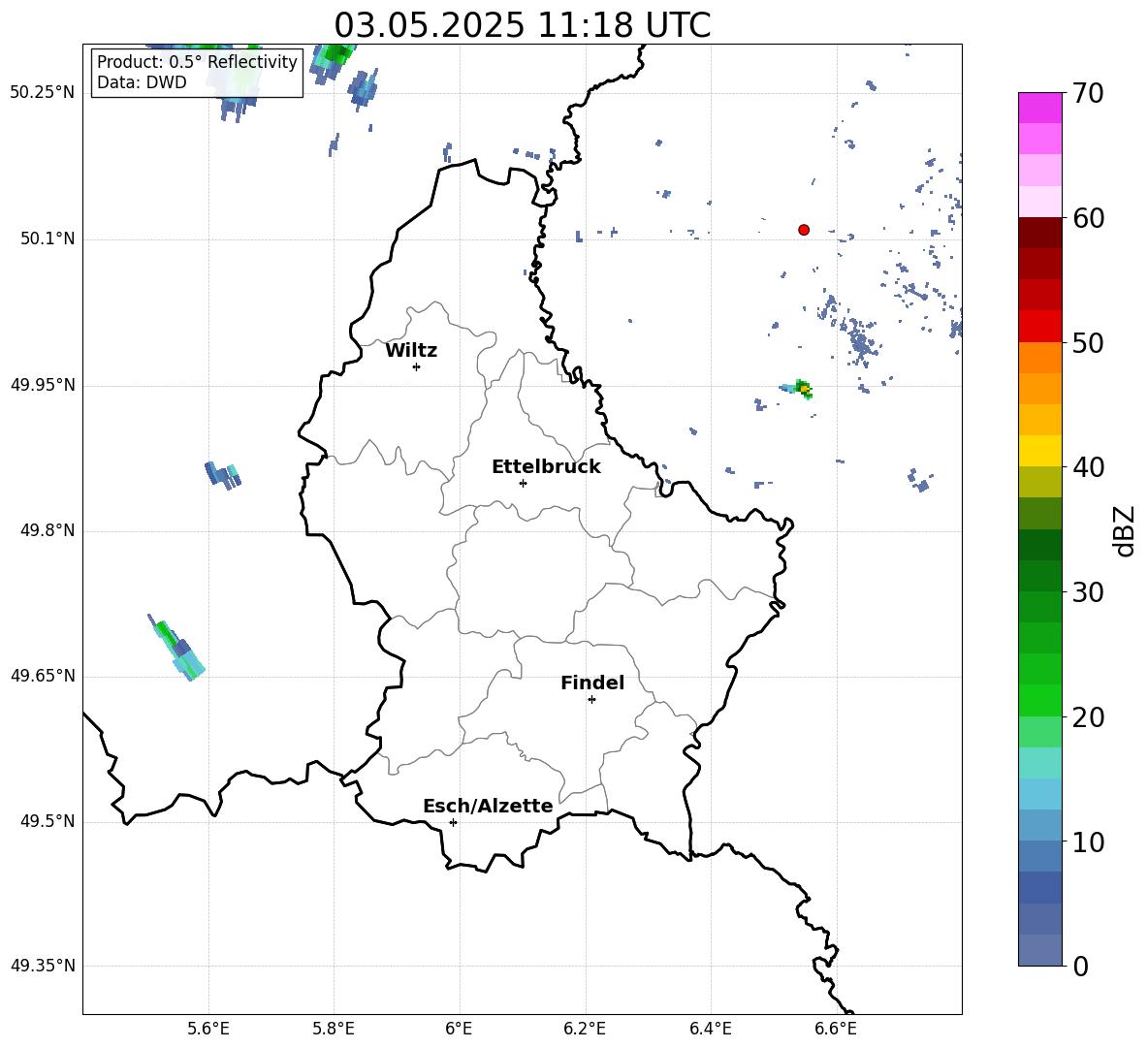Click the 6.6°E longitude label
This screenshot has width=1148, height=1048.
pyautogui.click(x=836, y=1029)
